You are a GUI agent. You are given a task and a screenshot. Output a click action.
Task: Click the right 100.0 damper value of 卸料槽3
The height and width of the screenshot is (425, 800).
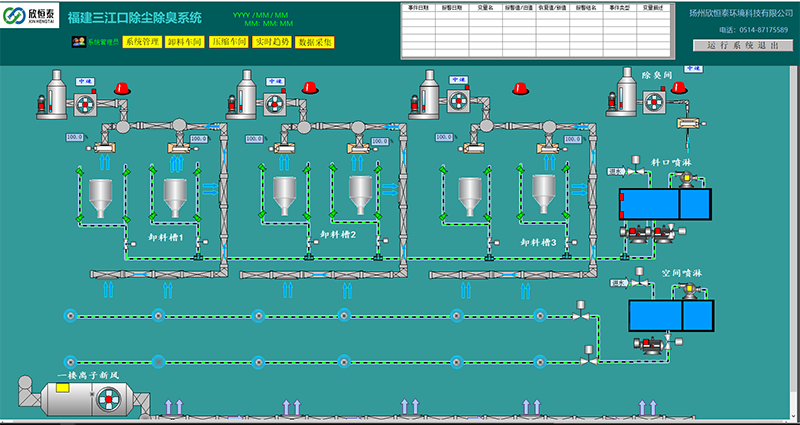click(572, 139)
